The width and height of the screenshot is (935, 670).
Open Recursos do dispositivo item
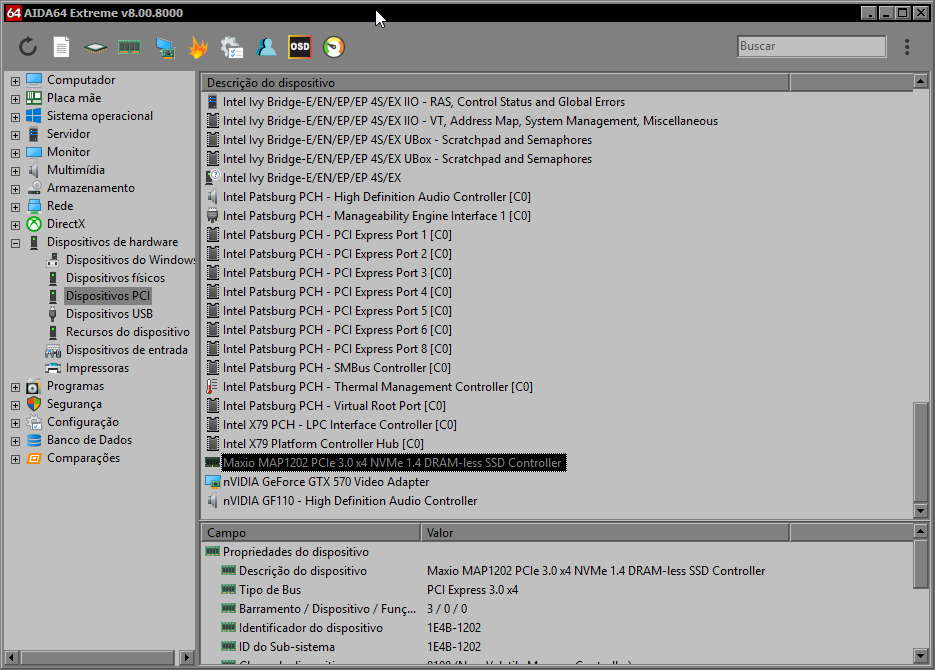point(128,331)
